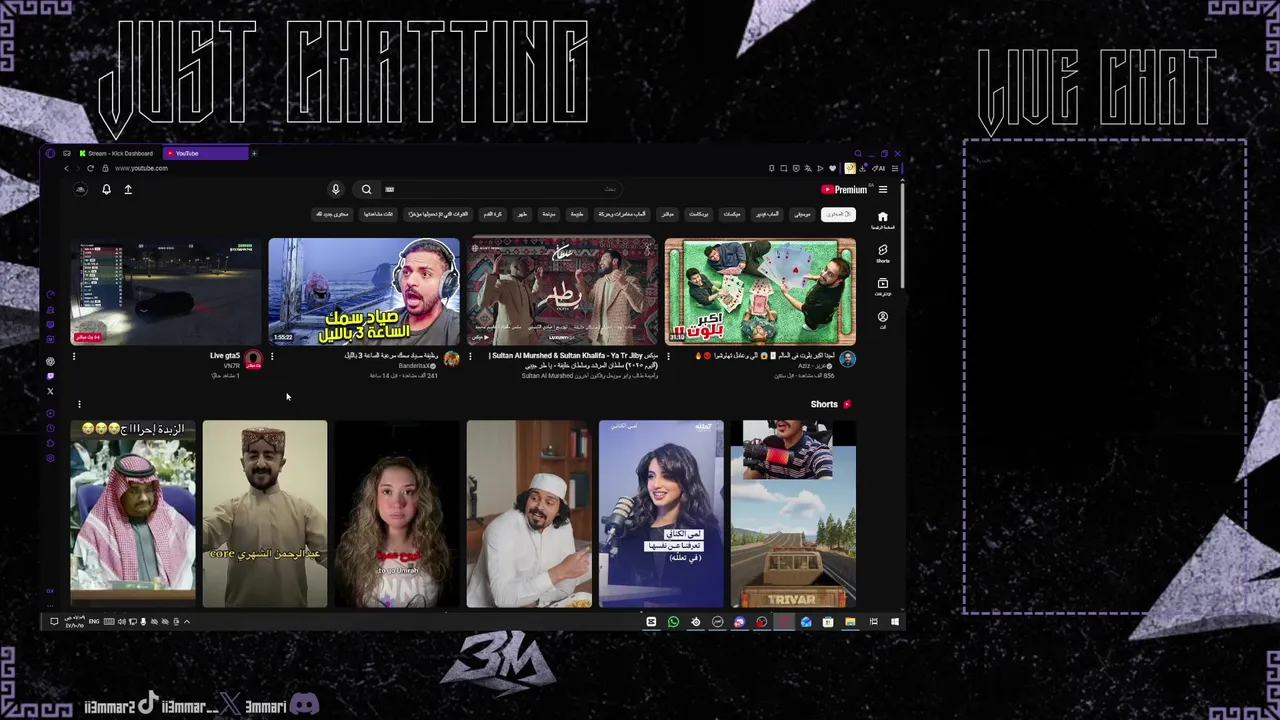
Task: Go to Home in YouTube sidebar
Action: point(882,220)
